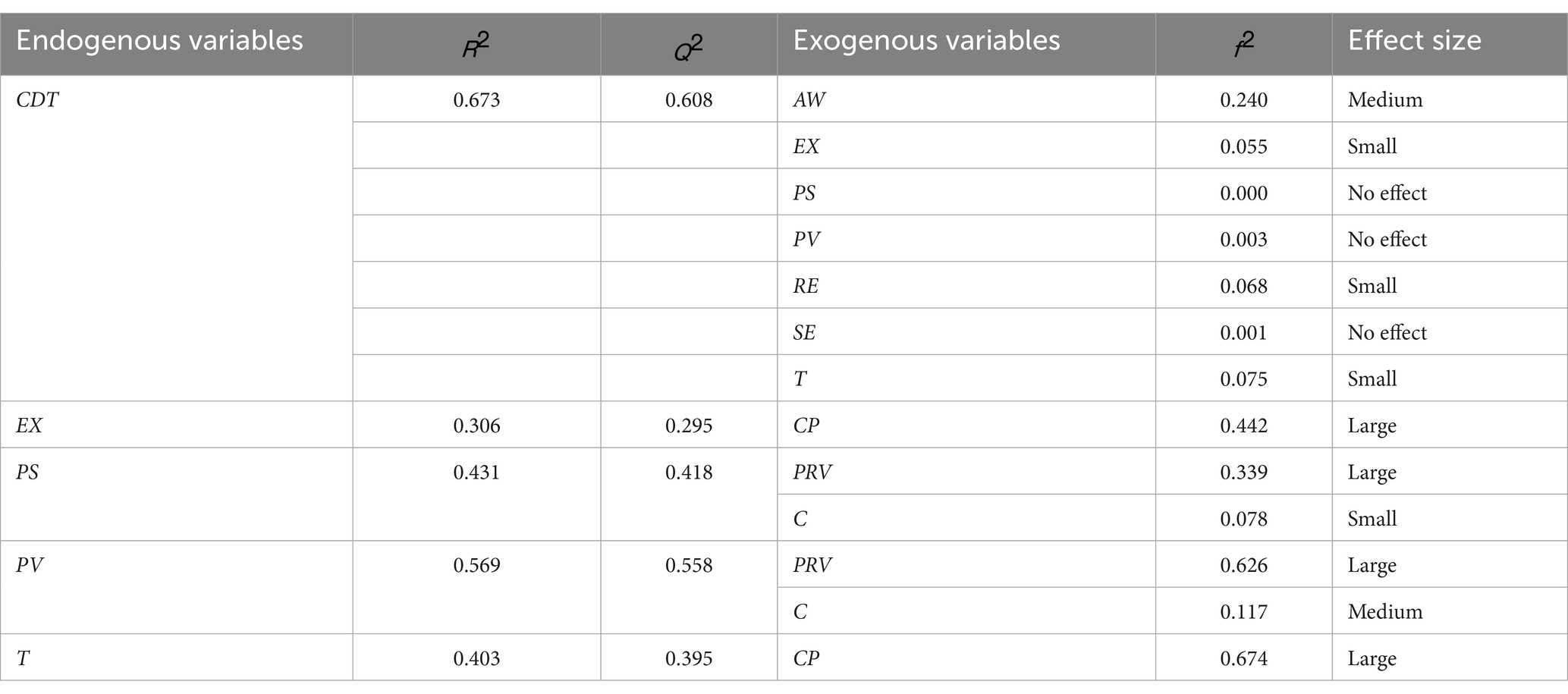1568x694 pixels.
Task: Click the SE exogenous variable cell
Action: pyautogui.click(x=804, y=333)
